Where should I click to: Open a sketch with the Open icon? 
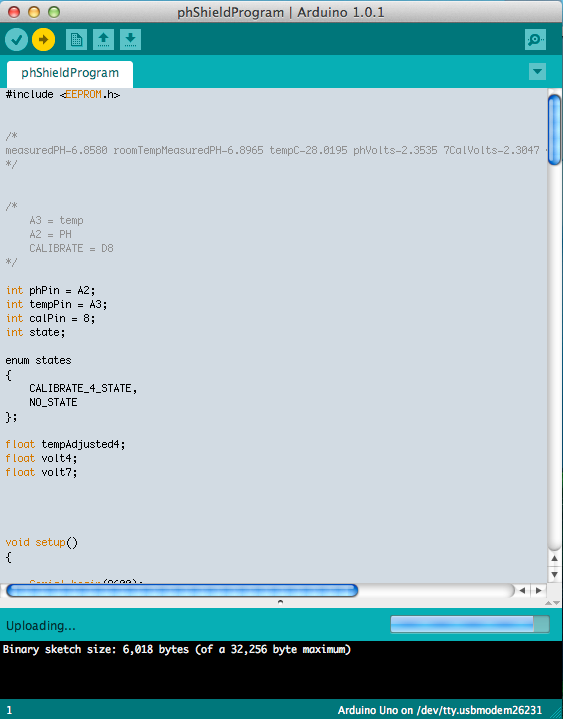tap(104, 40)
